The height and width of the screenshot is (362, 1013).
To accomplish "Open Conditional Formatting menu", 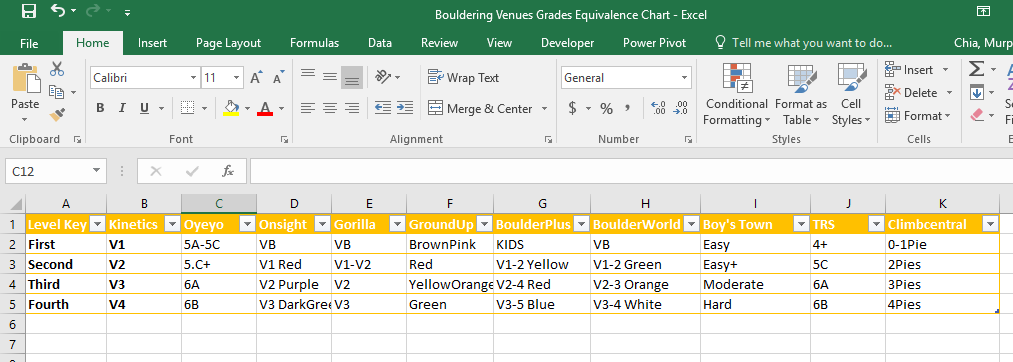I will 736,94.
